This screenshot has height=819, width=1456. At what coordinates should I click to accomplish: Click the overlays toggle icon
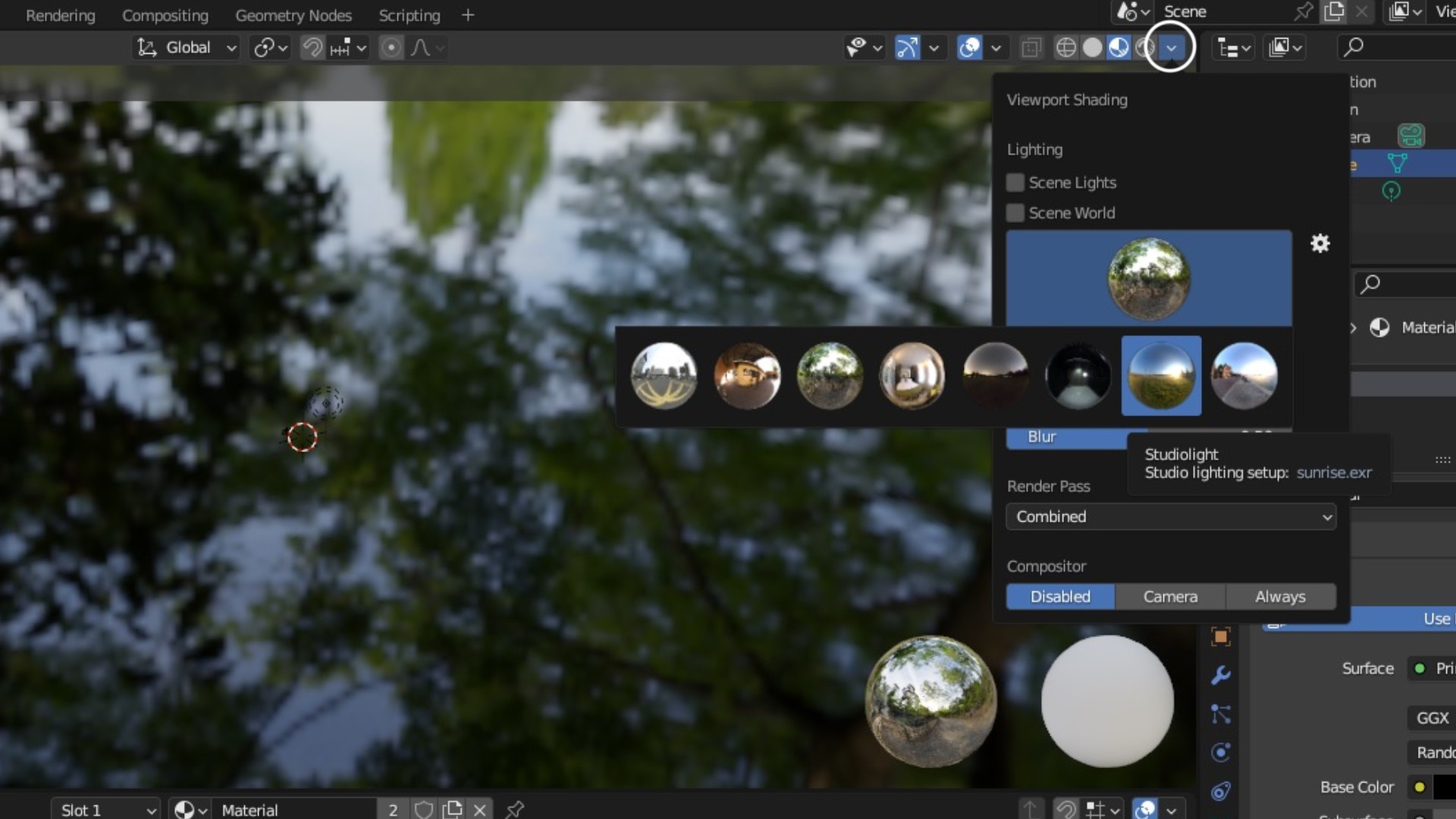click(x=970, y=48)
